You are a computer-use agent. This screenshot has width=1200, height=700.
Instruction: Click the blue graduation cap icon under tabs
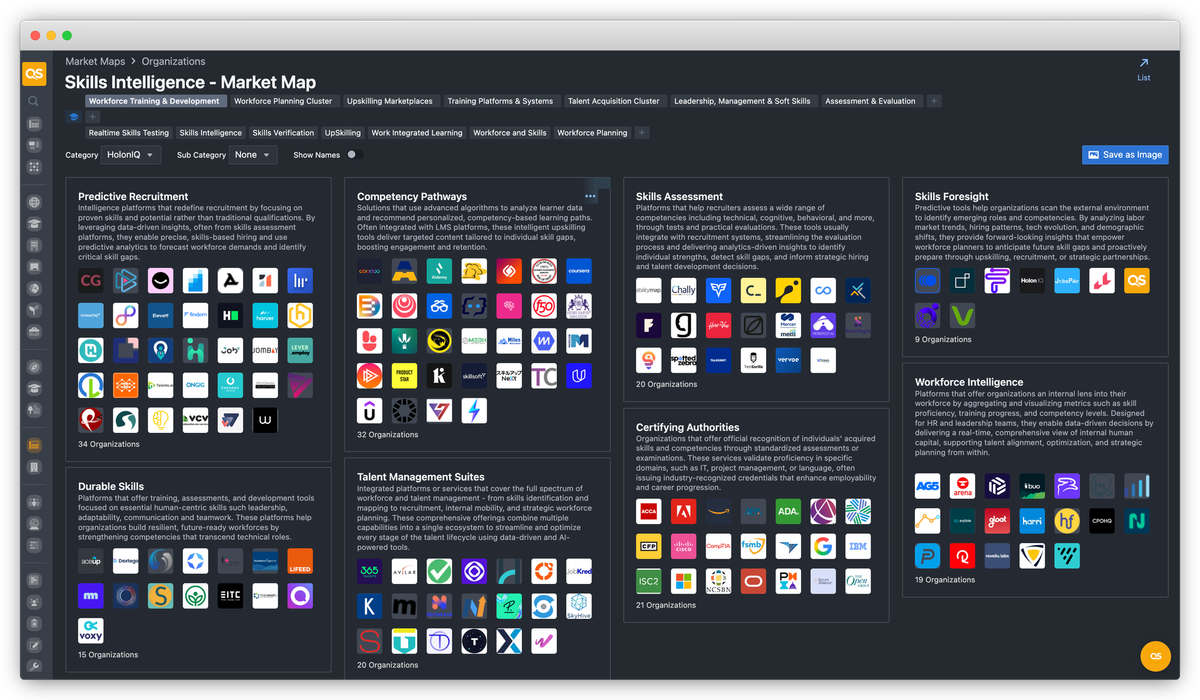point(74,117)
